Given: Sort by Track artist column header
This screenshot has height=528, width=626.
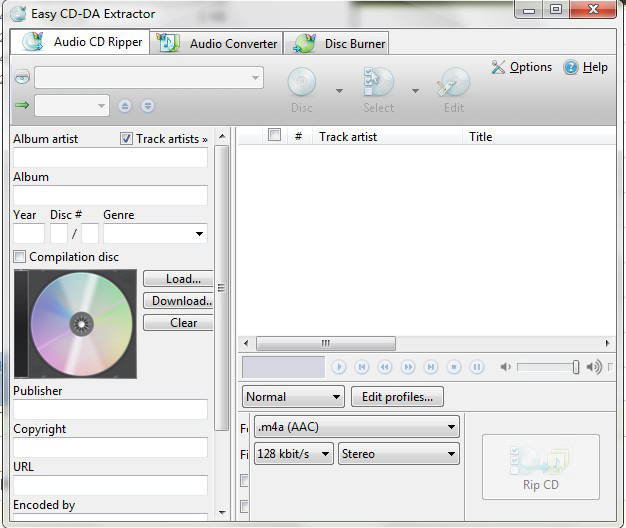Looking at the screenshot, I should point(387,136).
